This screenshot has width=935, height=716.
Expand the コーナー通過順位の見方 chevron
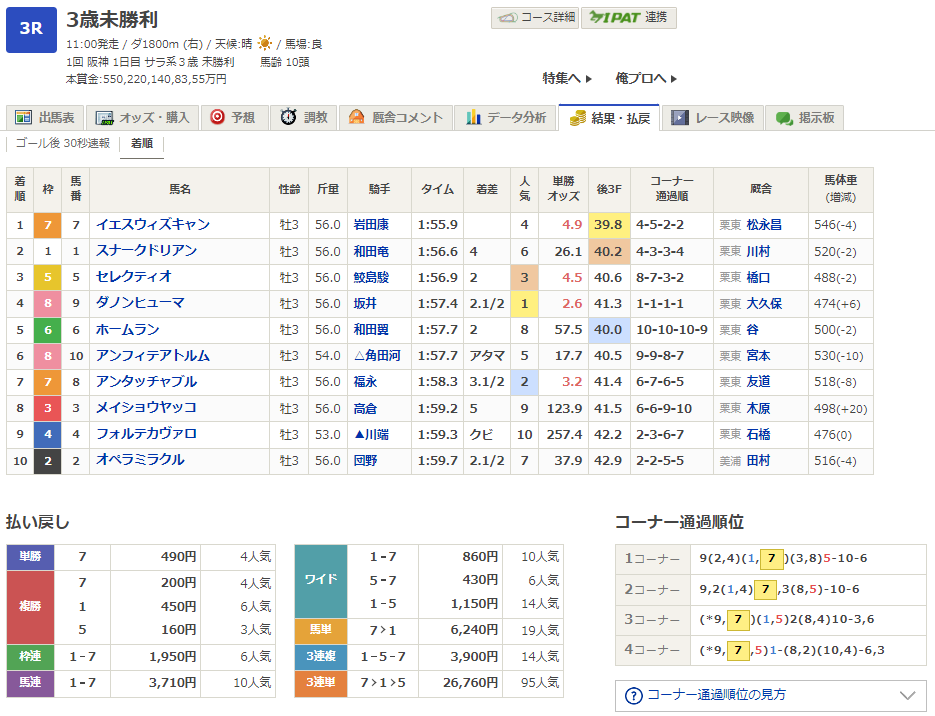coord(907,695)
